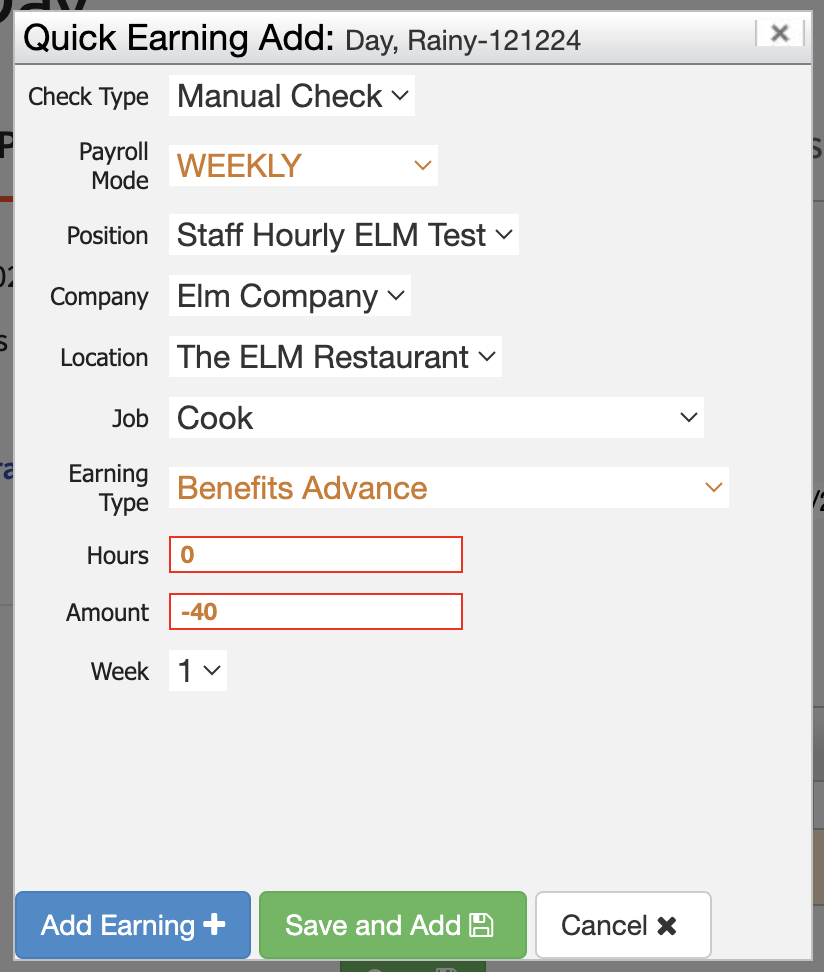
Task: Change the Company selection dropdown
Action: (289, 297)
